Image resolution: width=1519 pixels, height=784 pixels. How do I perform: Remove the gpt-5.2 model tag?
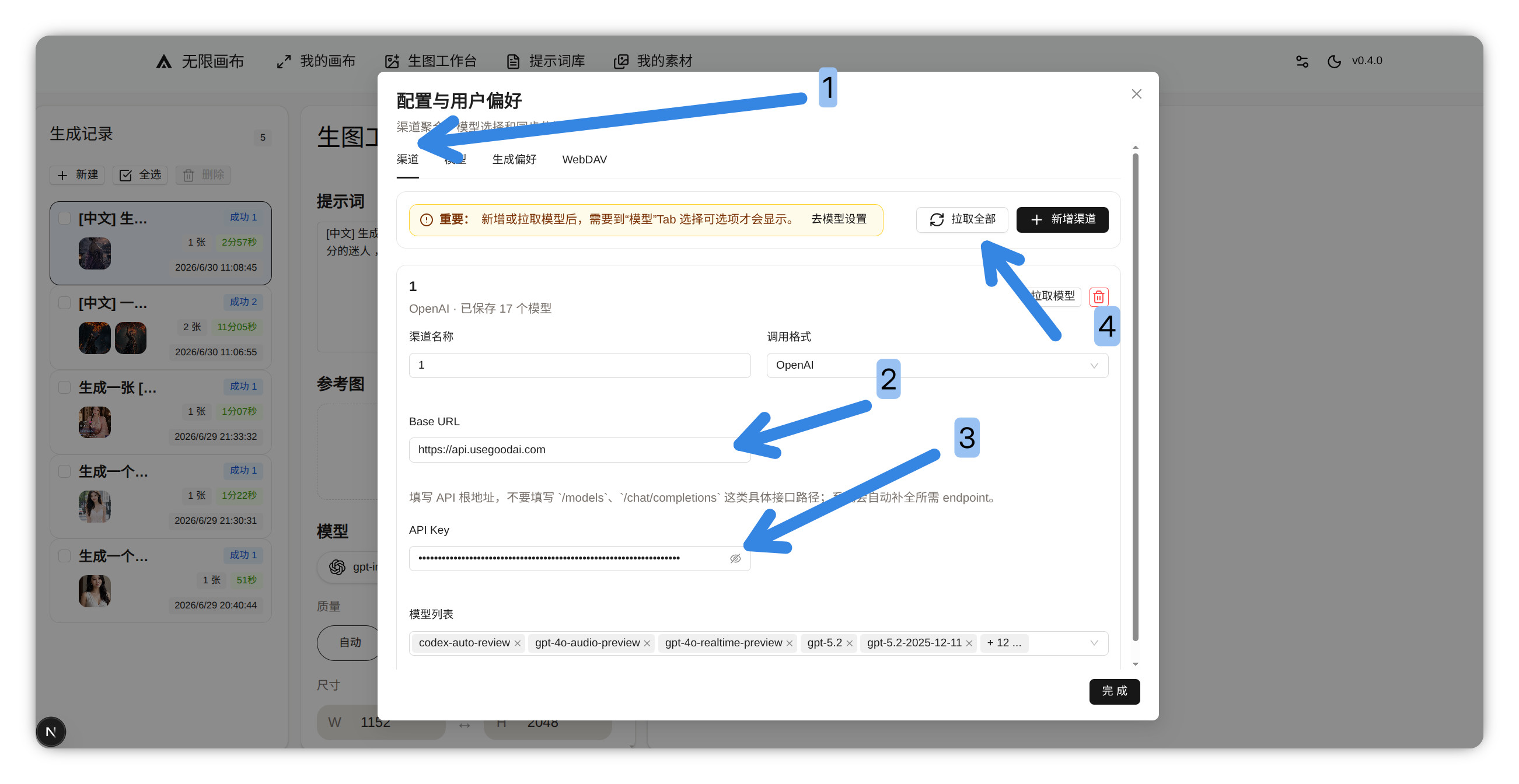pyautogui.click(x=849, y=643)
